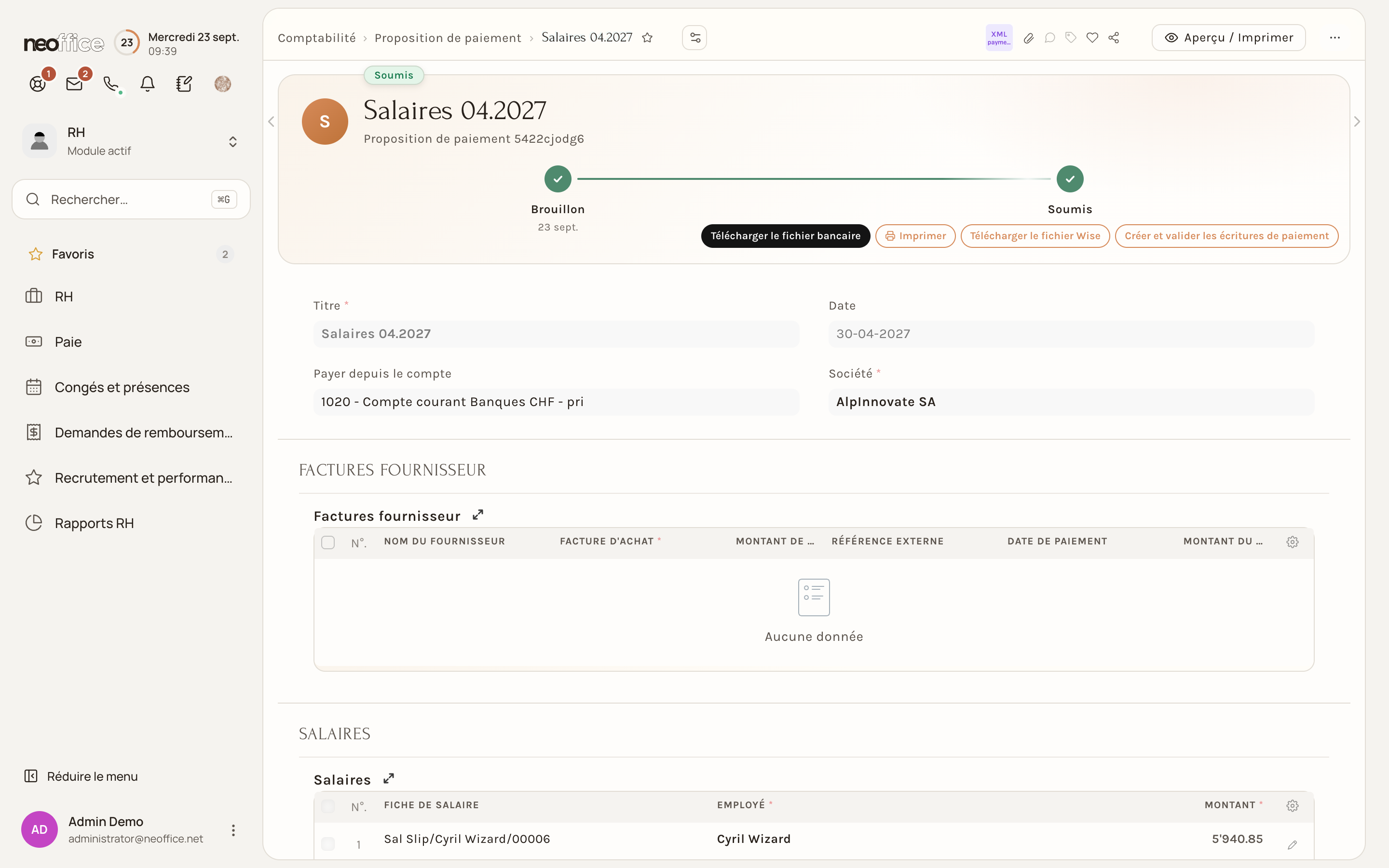This screenshot has height=868, width=1389.
Task: Click the Rechercher search field
Action: [131, 199]
